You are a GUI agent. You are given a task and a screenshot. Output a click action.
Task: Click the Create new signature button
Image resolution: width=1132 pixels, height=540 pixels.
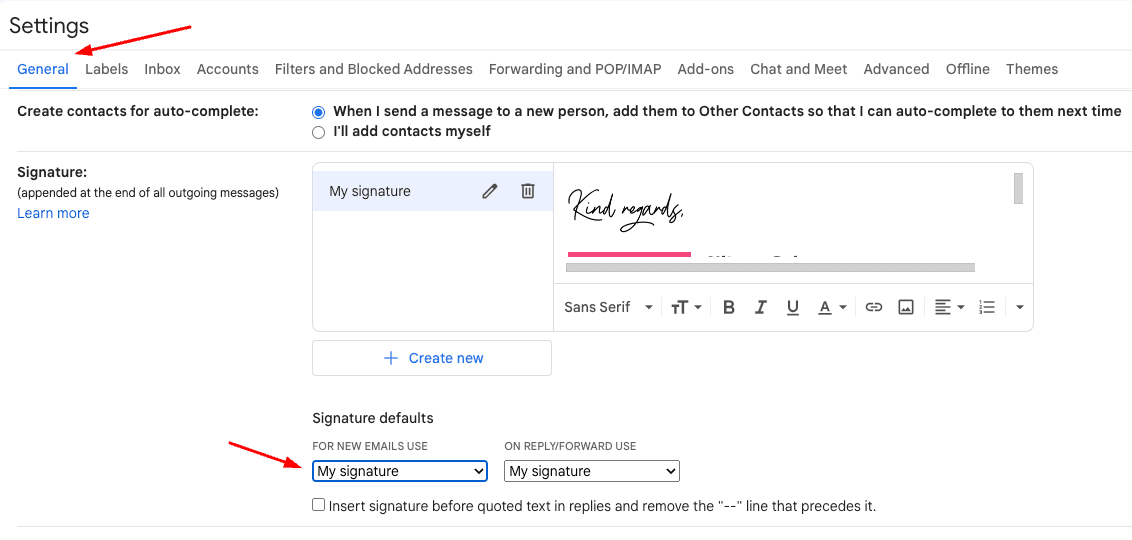432,358
